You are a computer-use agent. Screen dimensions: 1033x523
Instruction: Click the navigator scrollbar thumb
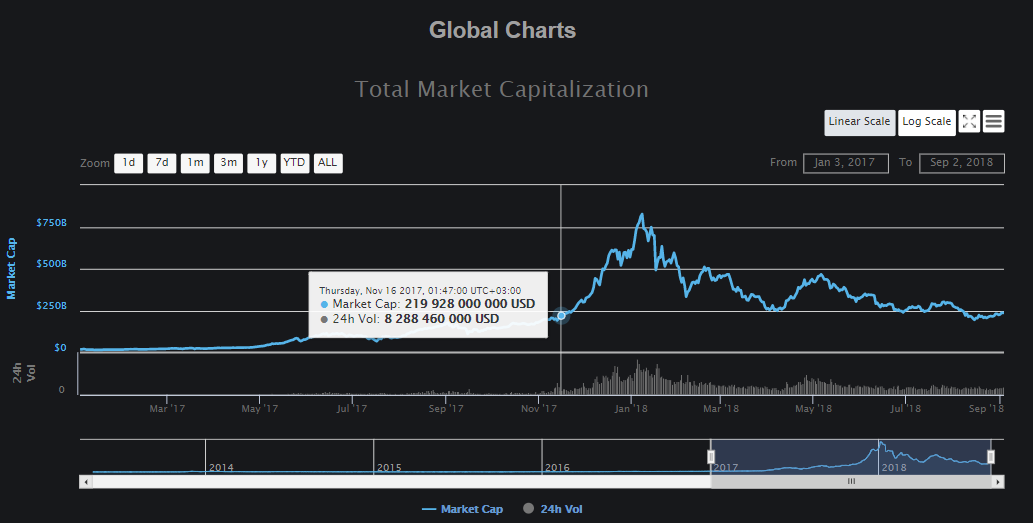(x=851, y=482)
